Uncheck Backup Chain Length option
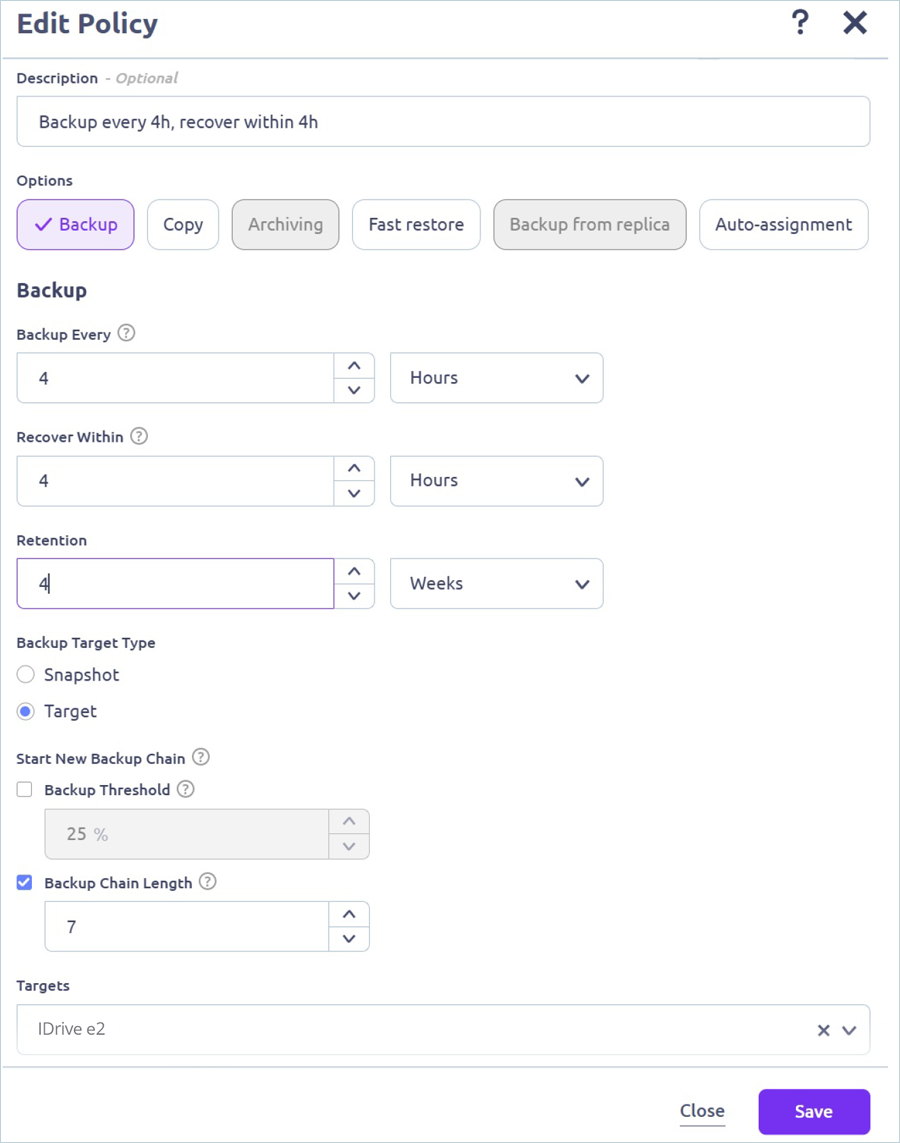 pos(25,883)
